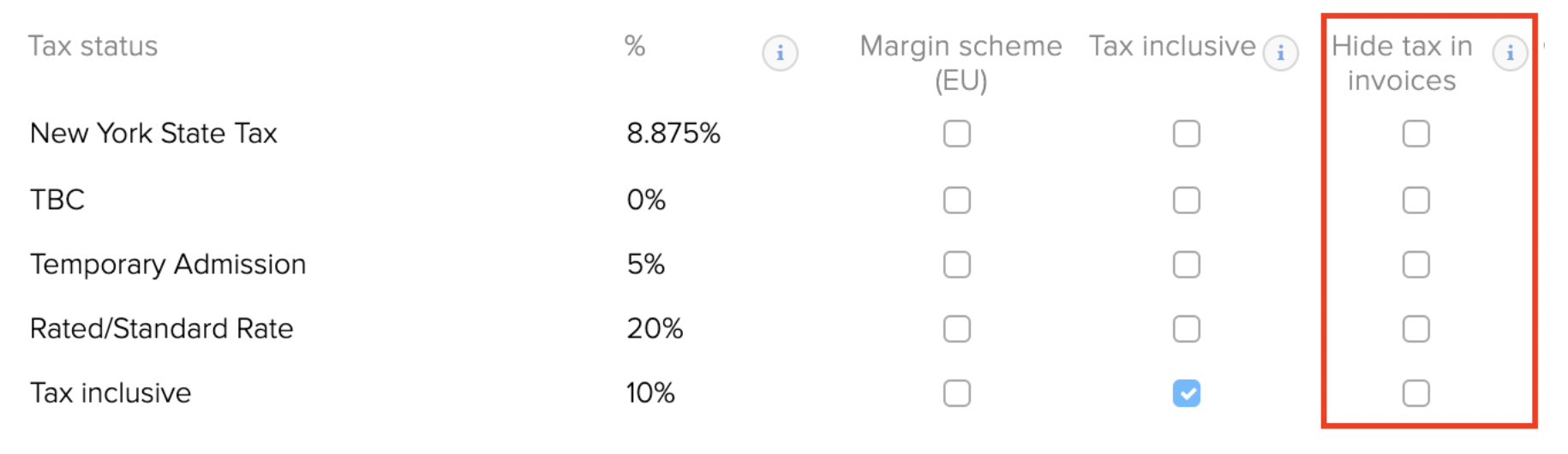
Task: Hide tax in invoices for Tax inclusive row
Action: tap(1416, 393)
